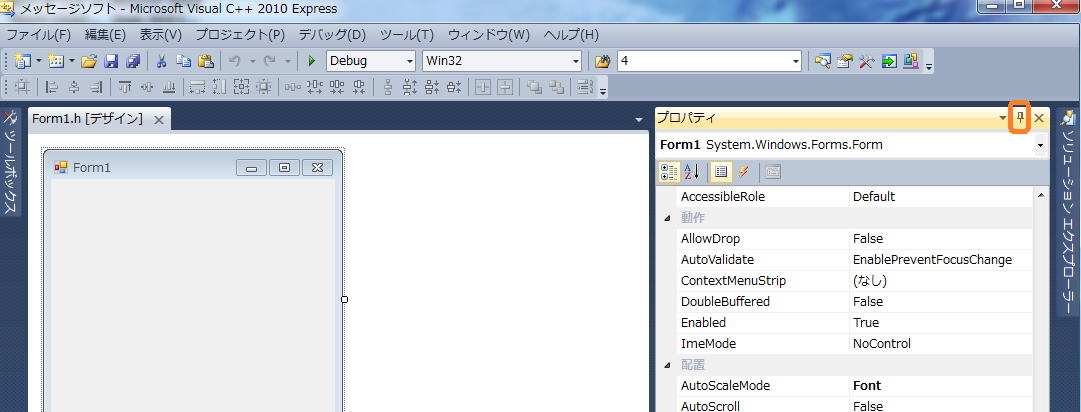Select the AutoScaleMode property row
Viewport: 1081px width, 412px height.
[854, 386]
